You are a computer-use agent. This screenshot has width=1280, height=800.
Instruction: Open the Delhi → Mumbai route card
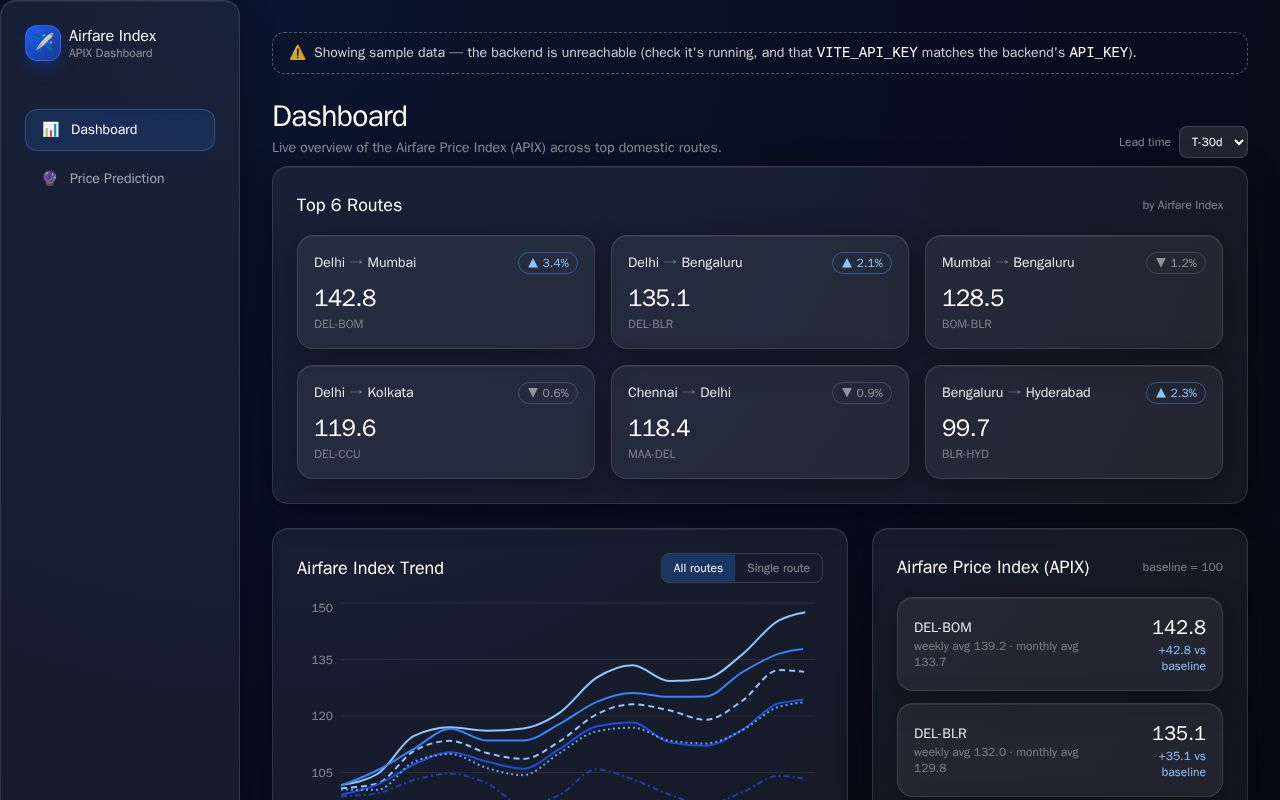(x=446, y=292)
